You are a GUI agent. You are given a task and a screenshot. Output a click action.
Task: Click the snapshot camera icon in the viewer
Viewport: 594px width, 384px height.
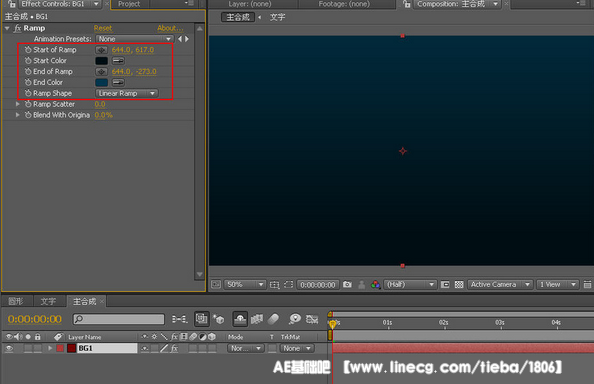pos(347,284)
